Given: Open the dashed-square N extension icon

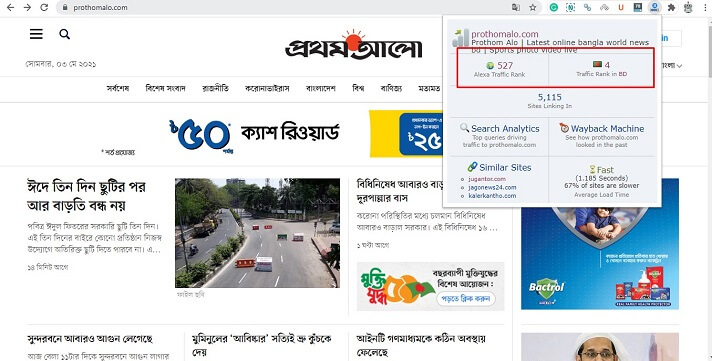Looking at the screenshot, I should coord(570,7).
